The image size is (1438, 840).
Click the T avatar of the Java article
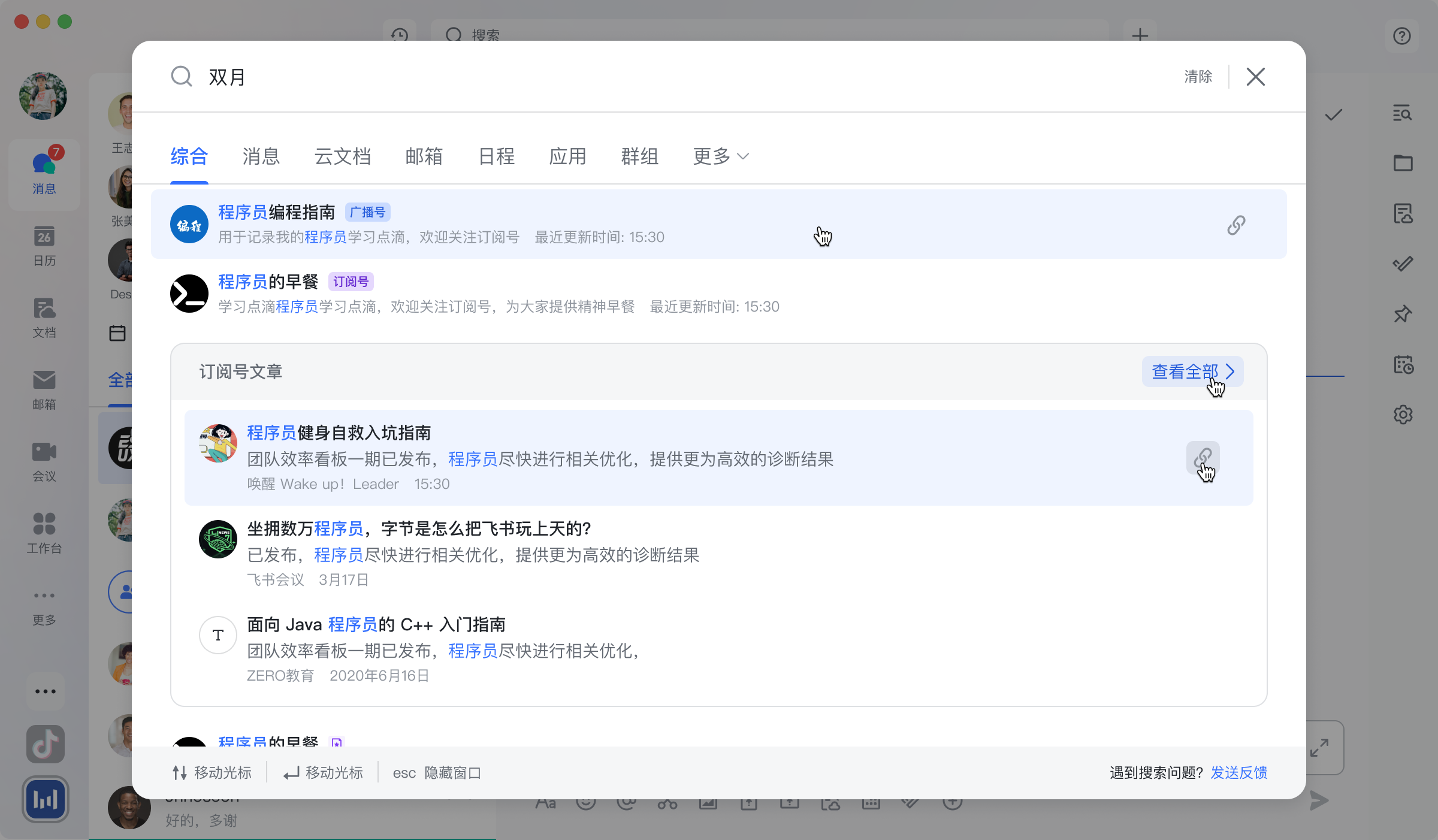(218, 635)
